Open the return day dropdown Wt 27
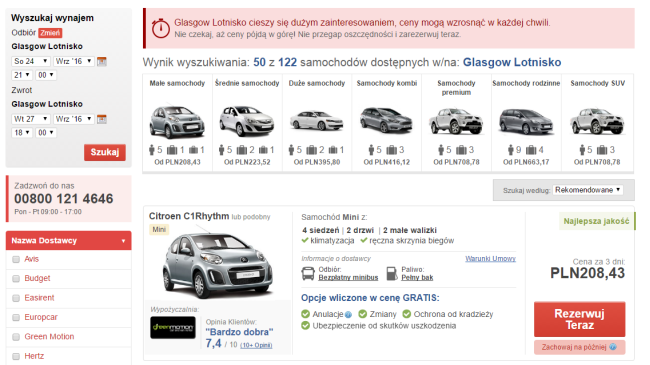The width and height of the screenshot is (650, 365). [x=31, y=119]
